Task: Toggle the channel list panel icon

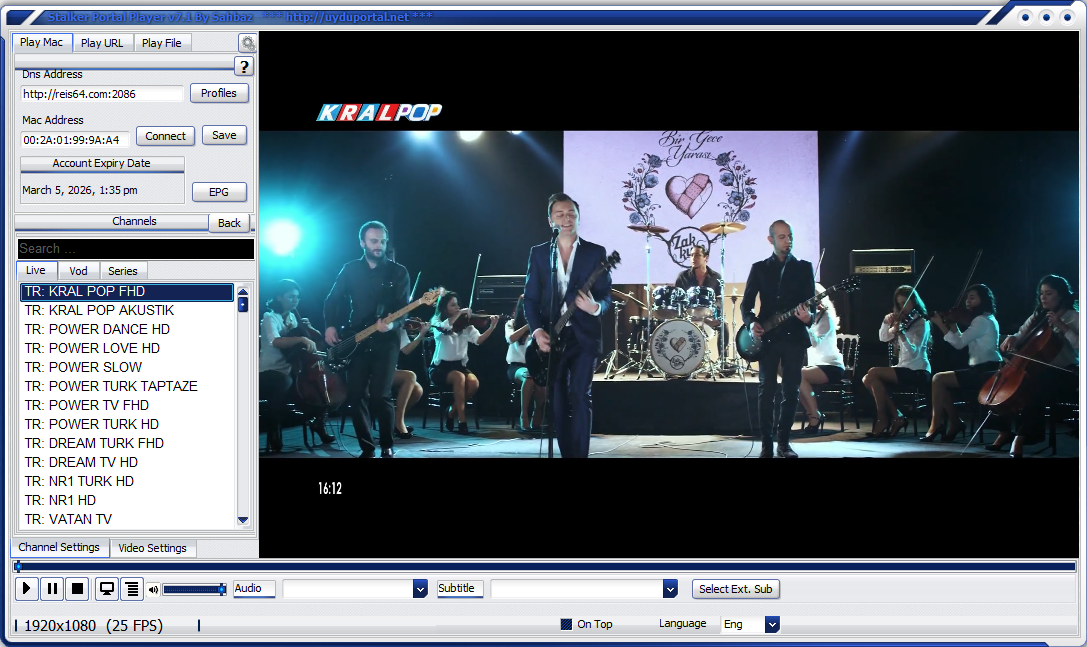Action: pos(132,589)
